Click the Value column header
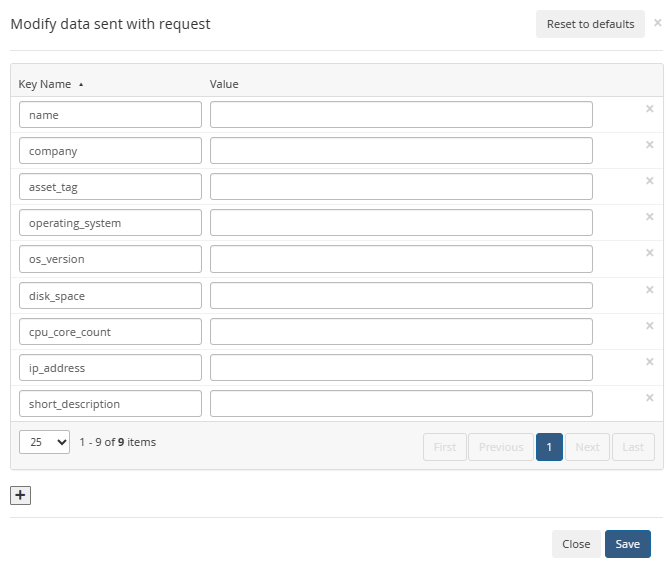 click(x=224, y=84)
